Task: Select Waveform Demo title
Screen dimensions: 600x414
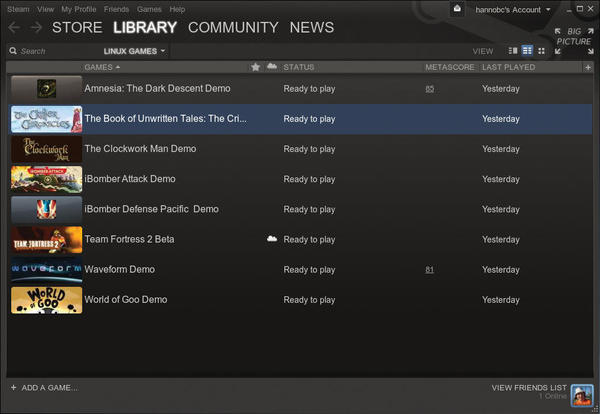Action: pyautogui.click(x=119, y=269)
